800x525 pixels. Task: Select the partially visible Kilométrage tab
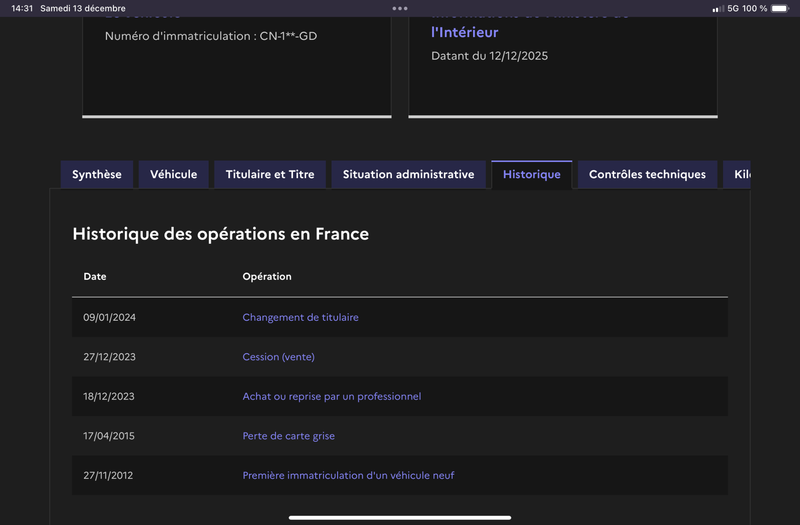click(x=738, y=174)
